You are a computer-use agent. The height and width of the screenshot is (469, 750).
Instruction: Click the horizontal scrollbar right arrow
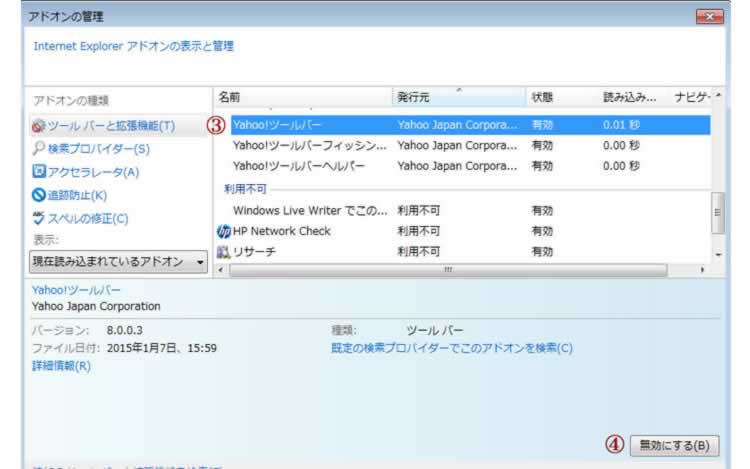coord(702,270)
